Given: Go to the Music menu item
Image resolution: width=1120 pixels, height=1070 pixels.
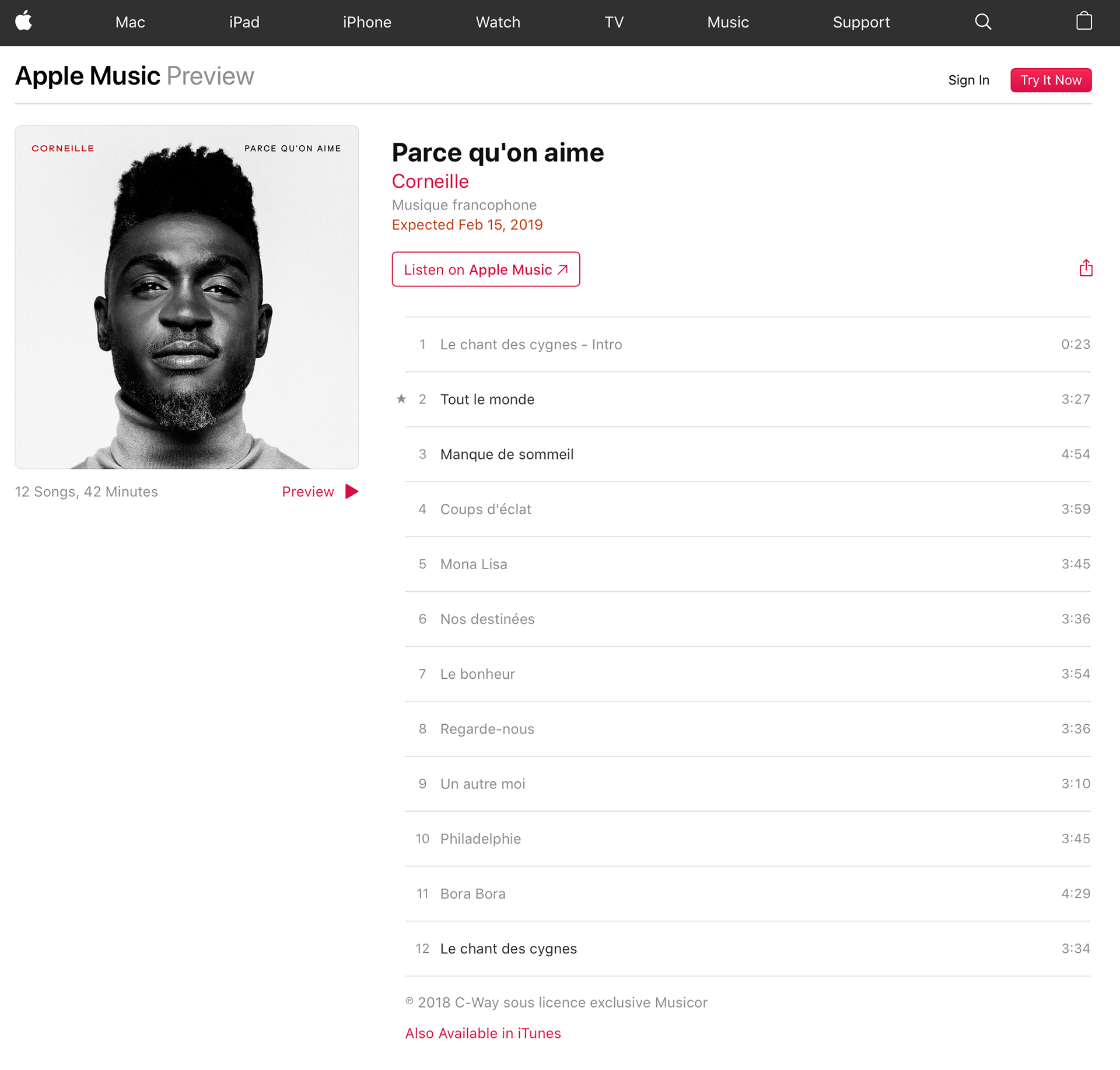Looking at the screenshot, I should (x=728, y=22).
